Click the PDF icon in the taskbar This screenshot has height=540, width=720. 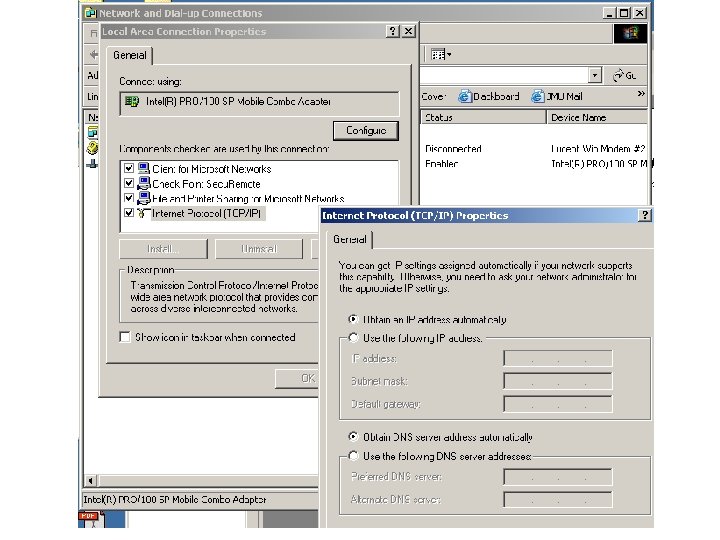coord(92,519)
